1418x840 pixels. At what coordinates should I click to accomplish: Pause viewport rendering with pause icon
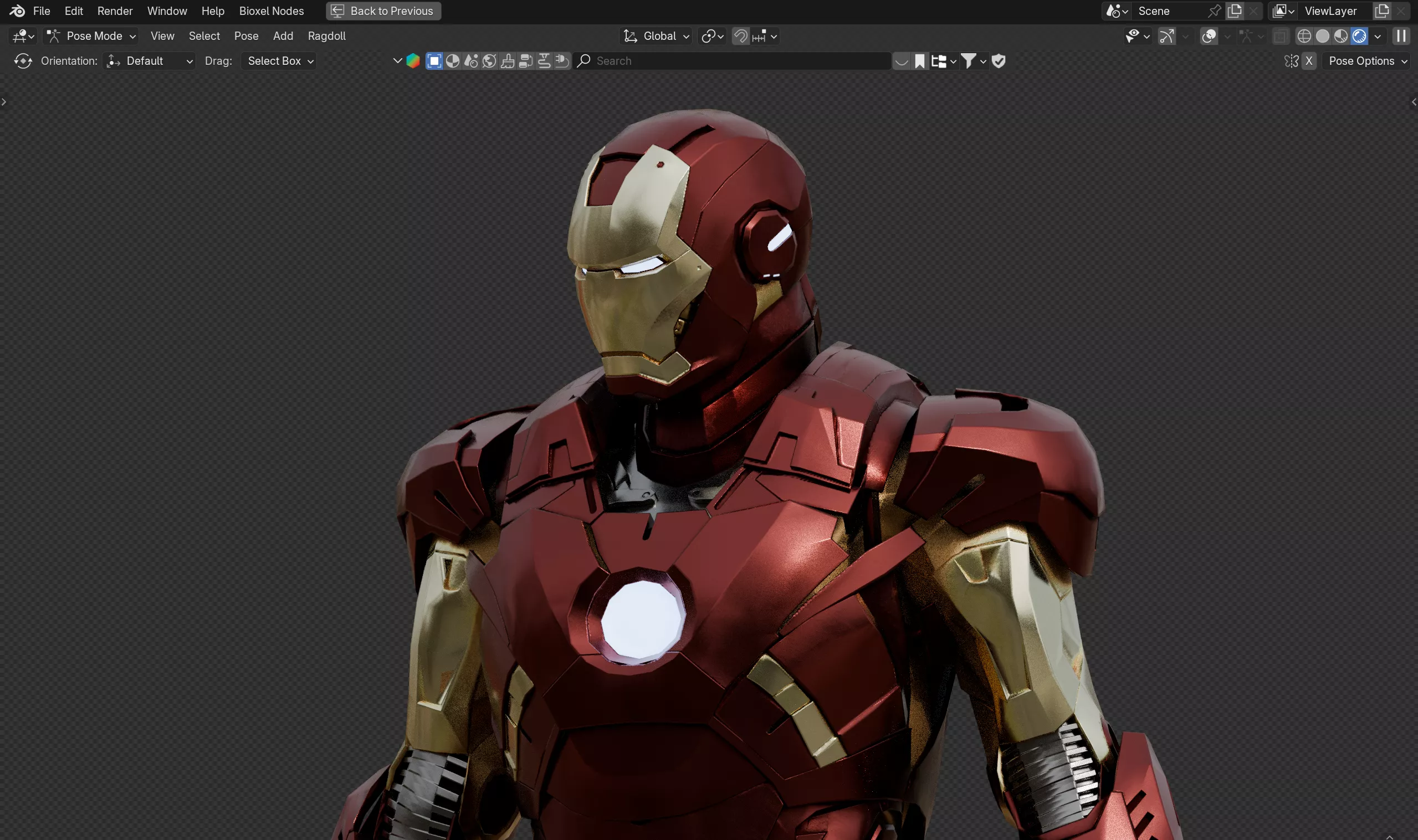[1401, 36]
